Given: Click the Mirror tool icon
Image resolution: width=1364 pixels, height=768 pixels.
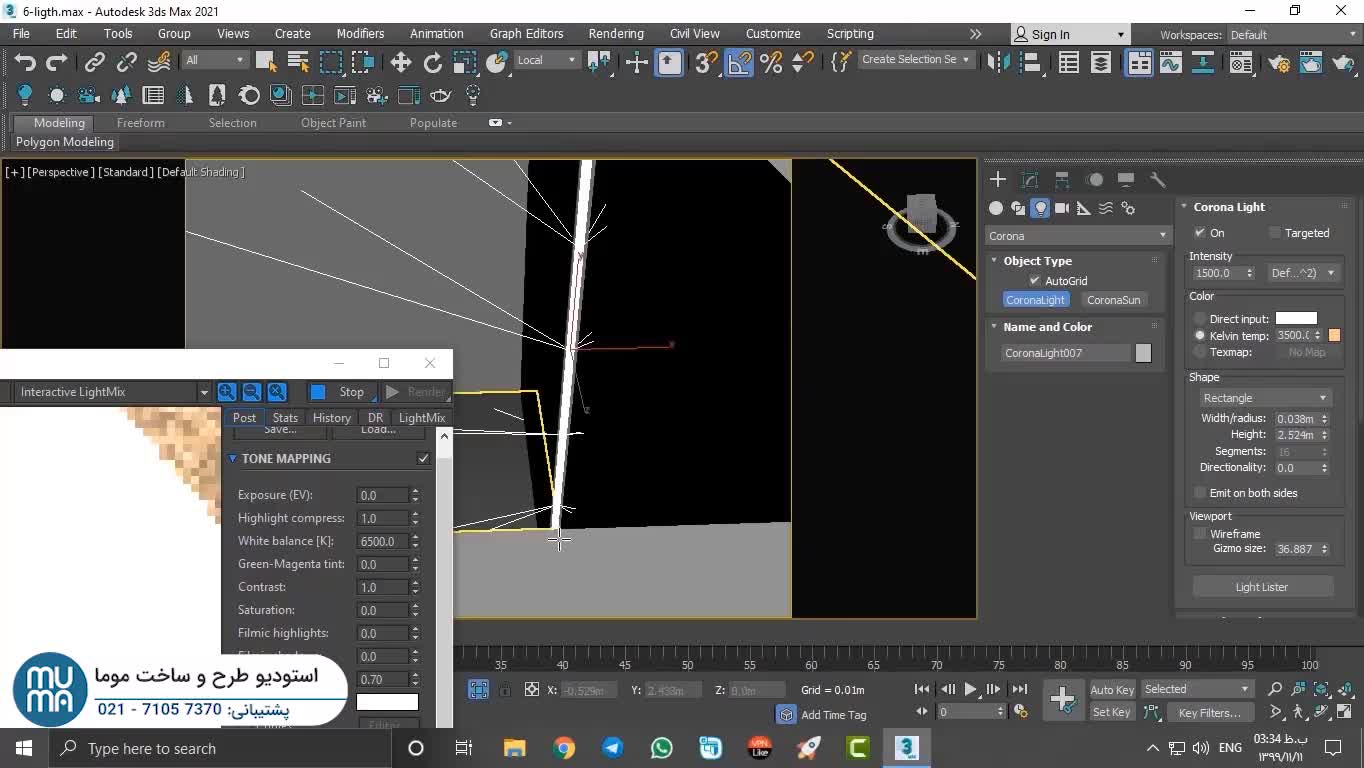Looking at the screenshot, I should [x=998, y=63].
